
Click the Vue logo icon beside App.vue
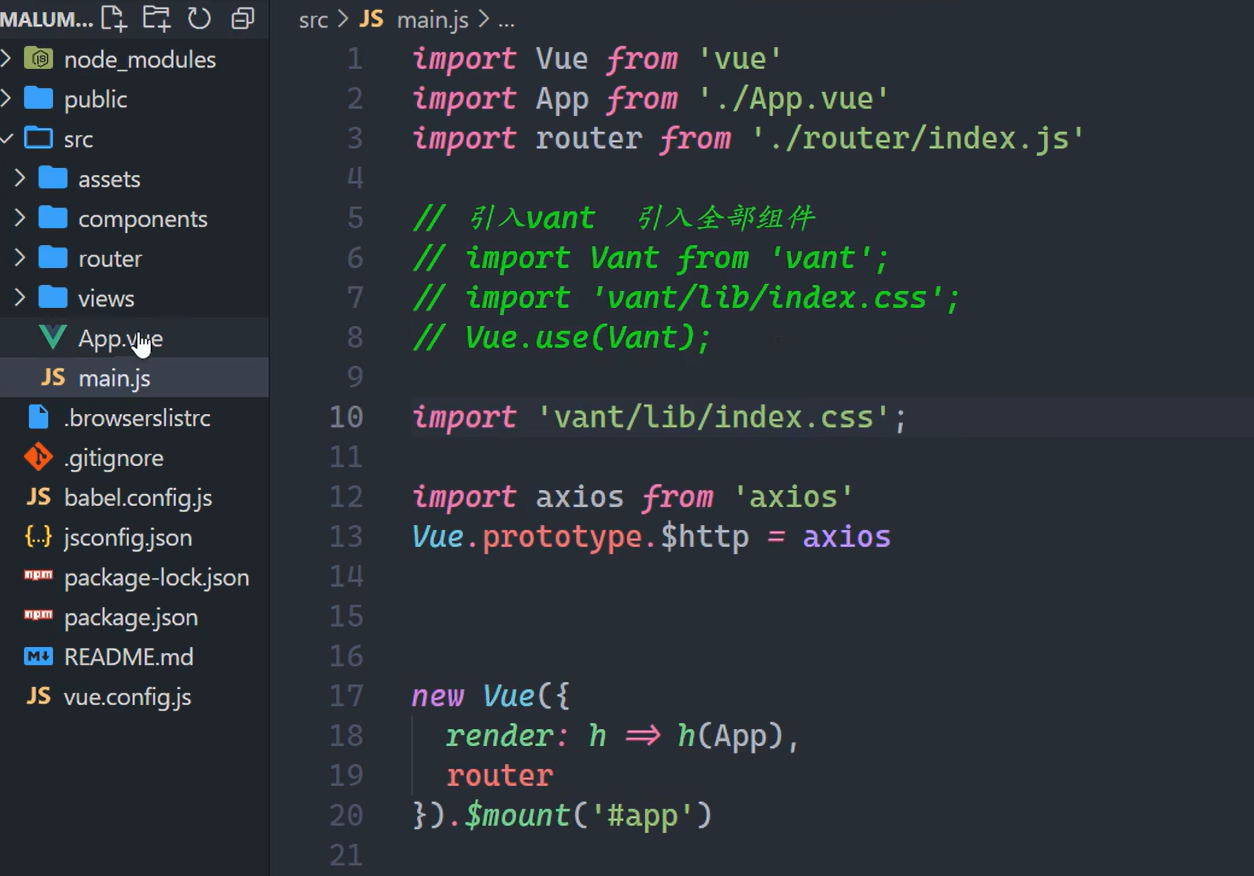click(x=52, y=338)
